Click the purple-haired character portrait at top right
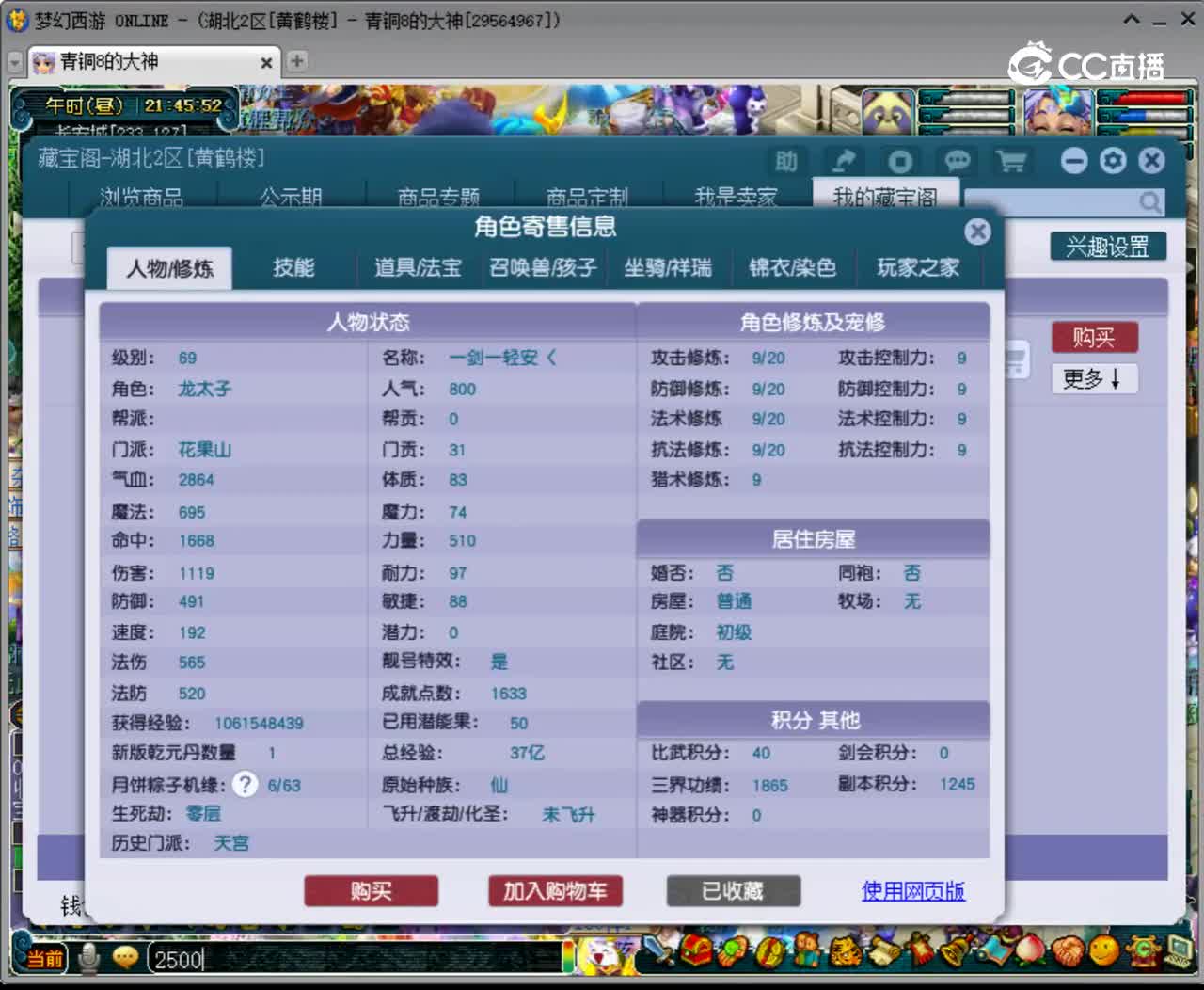The width and height of the screenshot is (1204, 990). 1058,113
